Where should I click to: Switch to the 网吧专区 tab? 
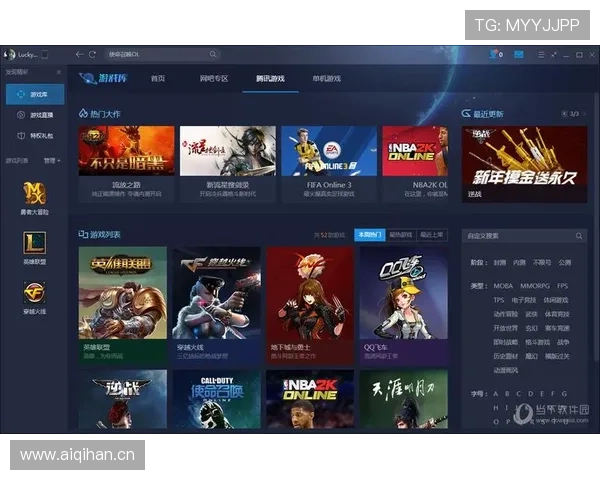point(214,78)
